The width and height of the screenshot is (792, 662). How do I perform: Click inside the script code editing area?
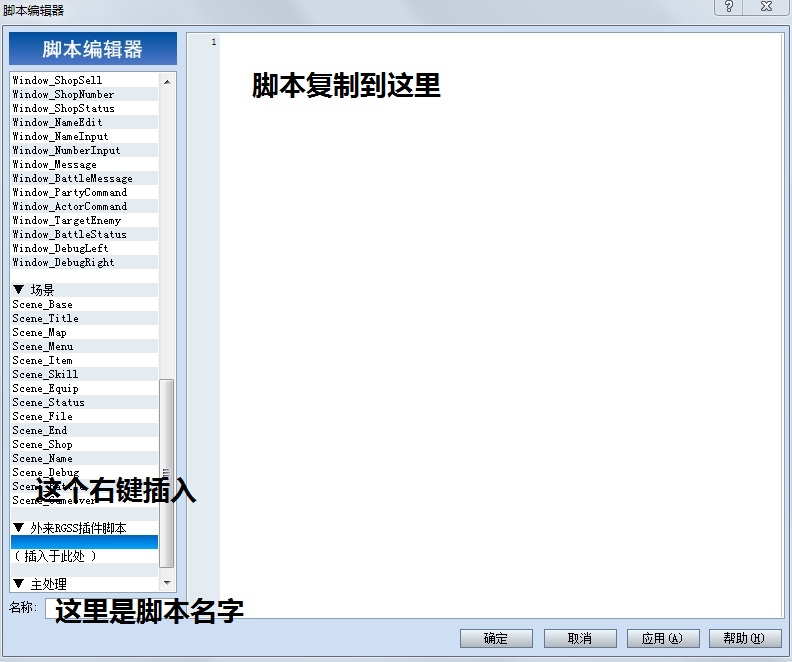point(500,325)
